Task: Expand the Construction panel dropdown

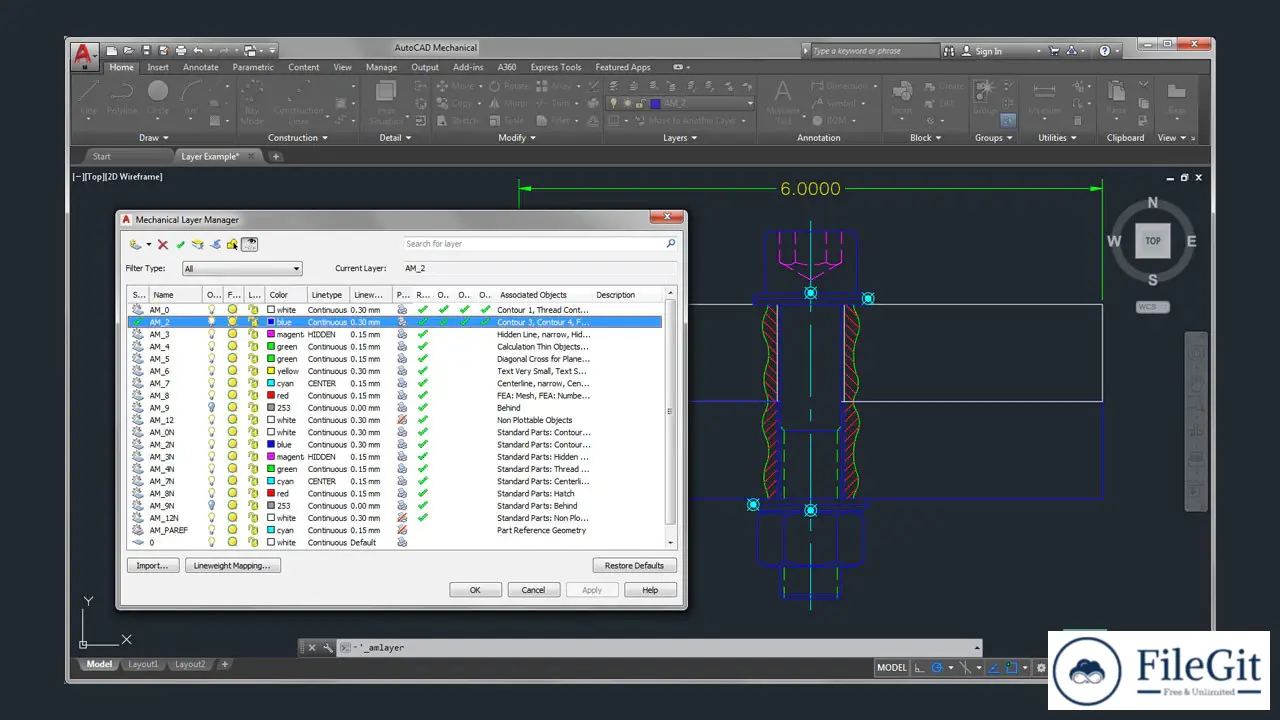Action: [x=298, y=138]
